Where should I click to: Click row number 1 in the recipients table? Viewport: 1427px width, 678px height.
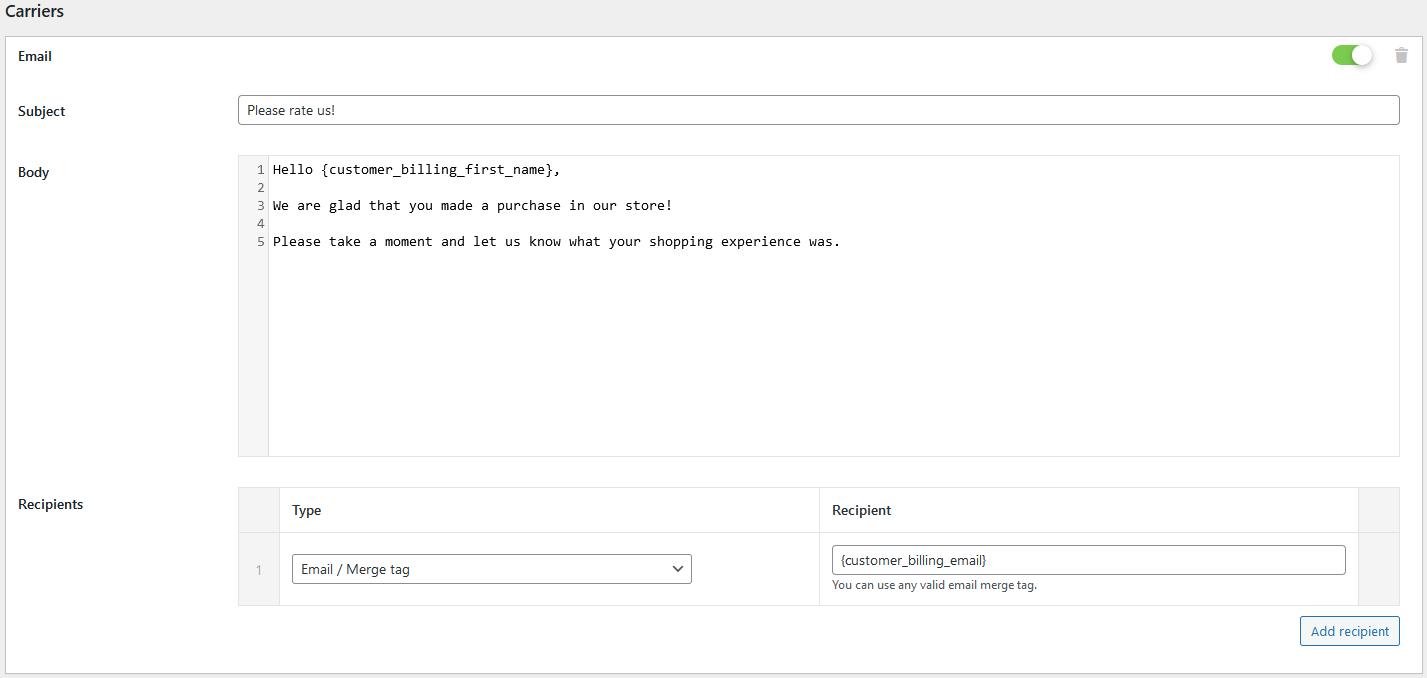click(x=258, y=569)
